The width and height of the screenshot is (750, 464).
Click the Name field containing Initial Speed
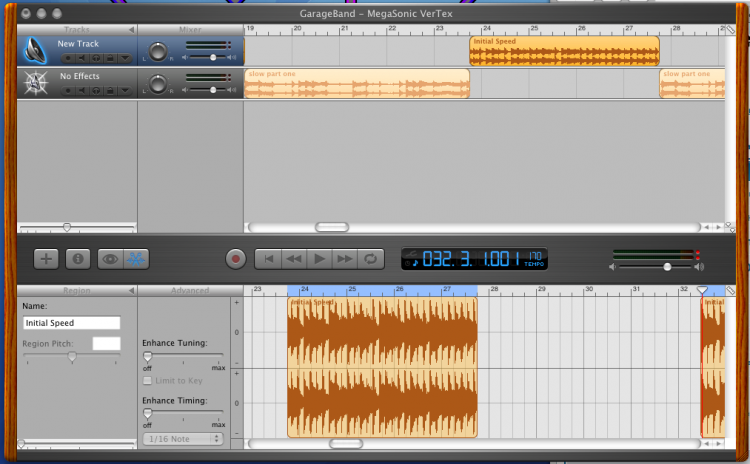pos(71,323)
